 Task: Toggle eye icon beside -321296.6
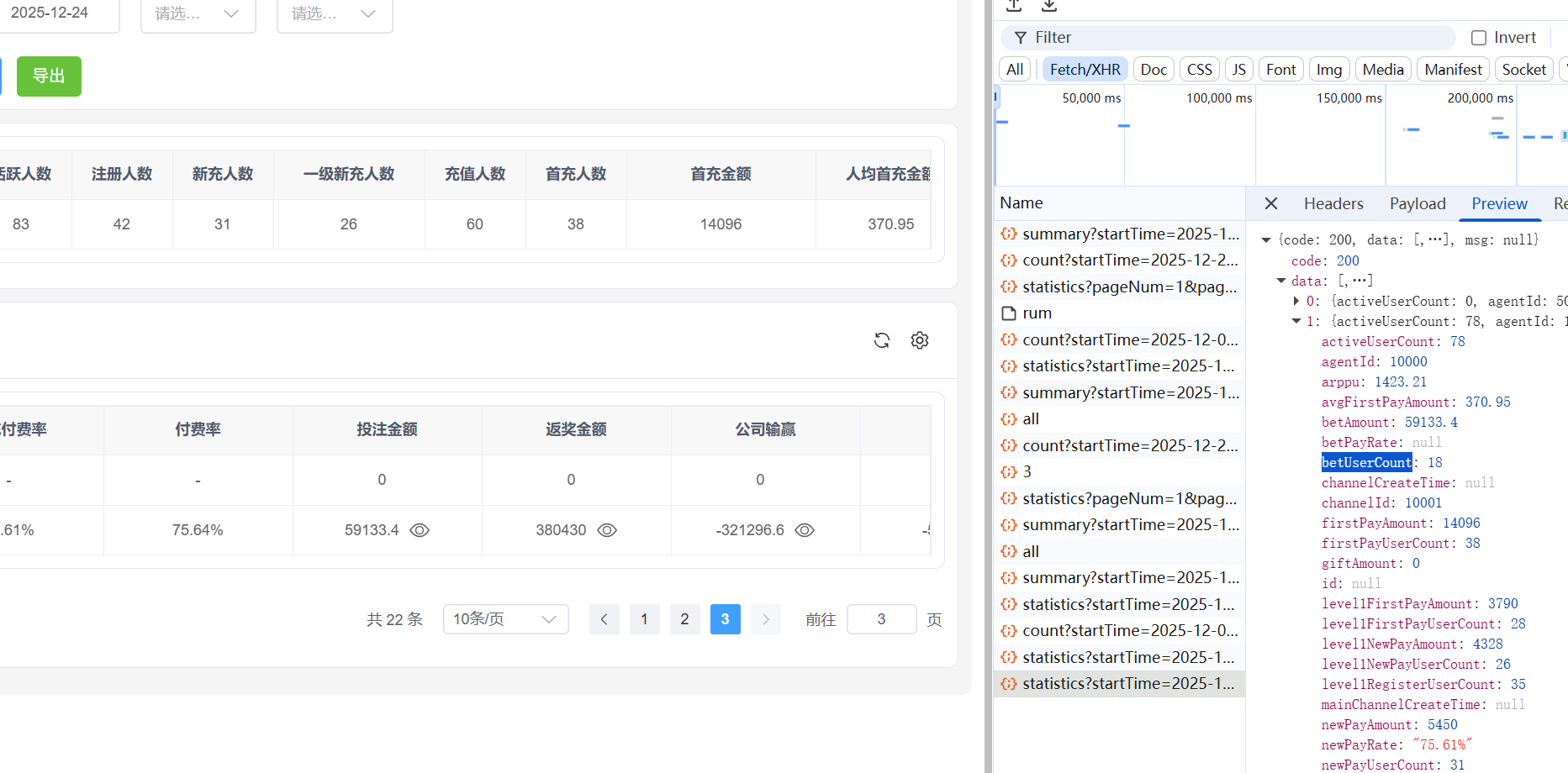[805, 530]
